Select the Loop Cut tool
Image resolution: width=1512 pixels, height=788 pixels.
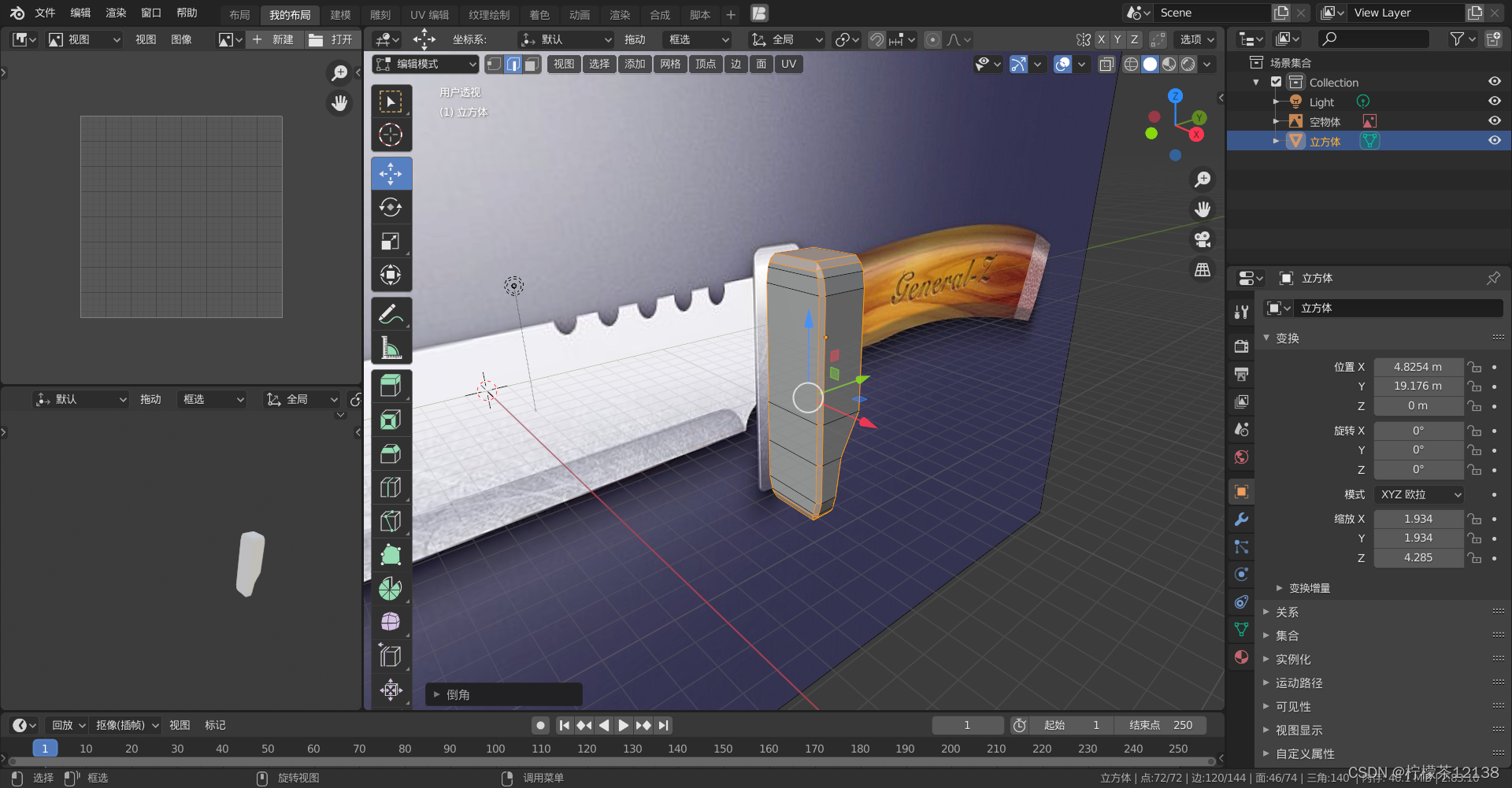tap(391, 487)
